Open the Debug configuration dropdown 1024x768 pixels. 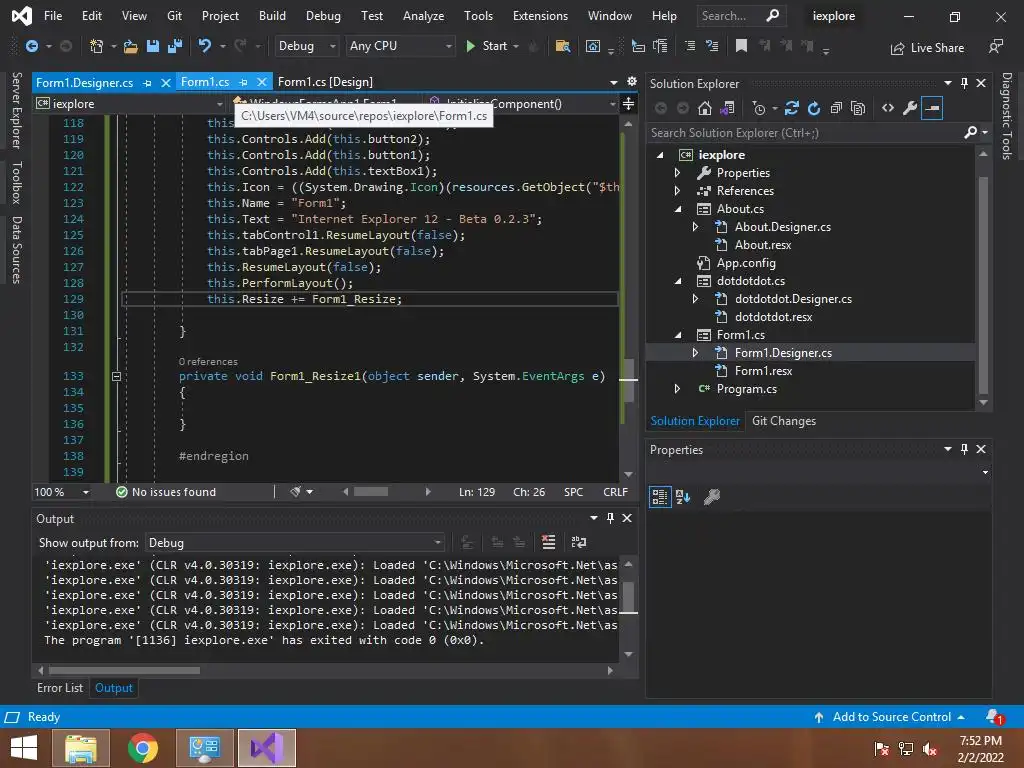pos(307,46)
